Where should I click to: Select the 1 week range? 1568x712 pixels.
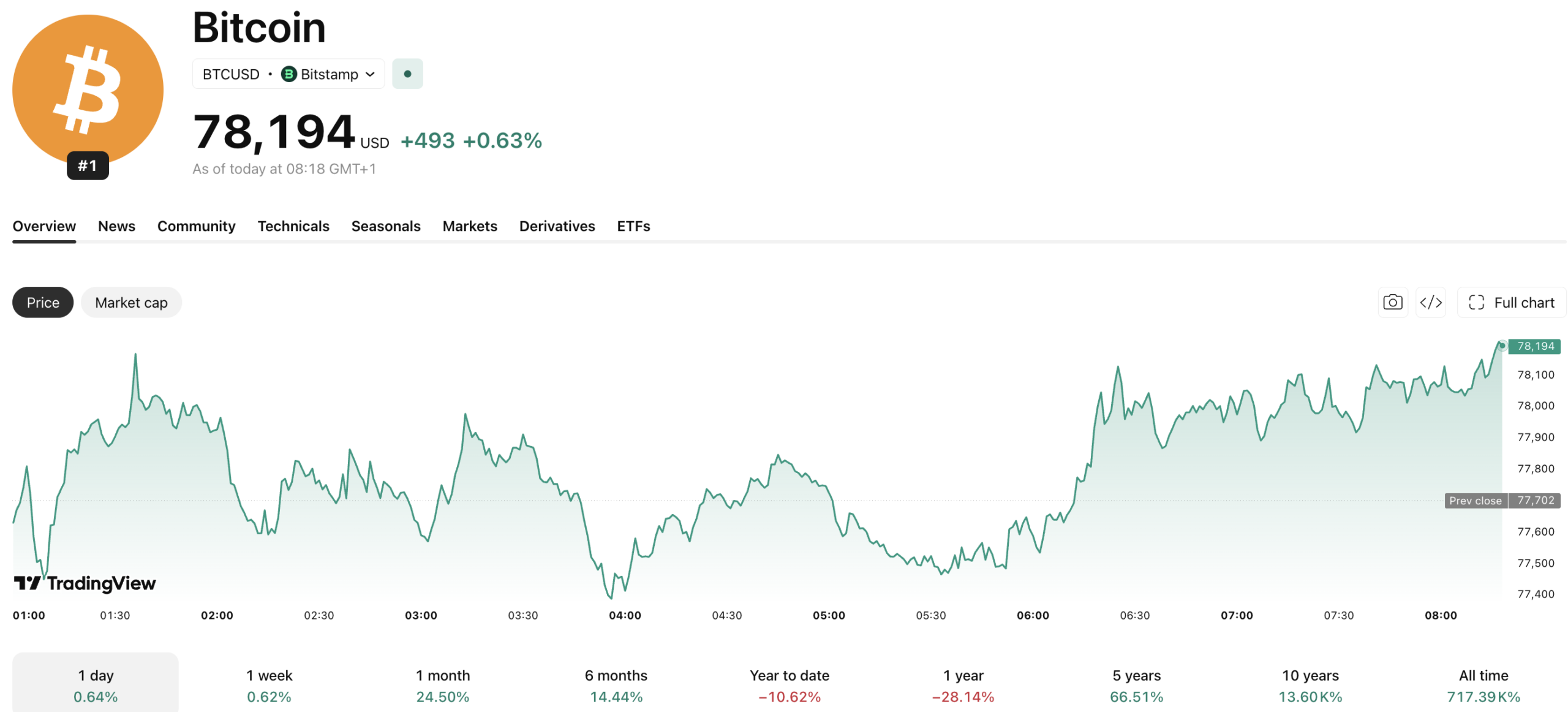[x=269, y=685]
